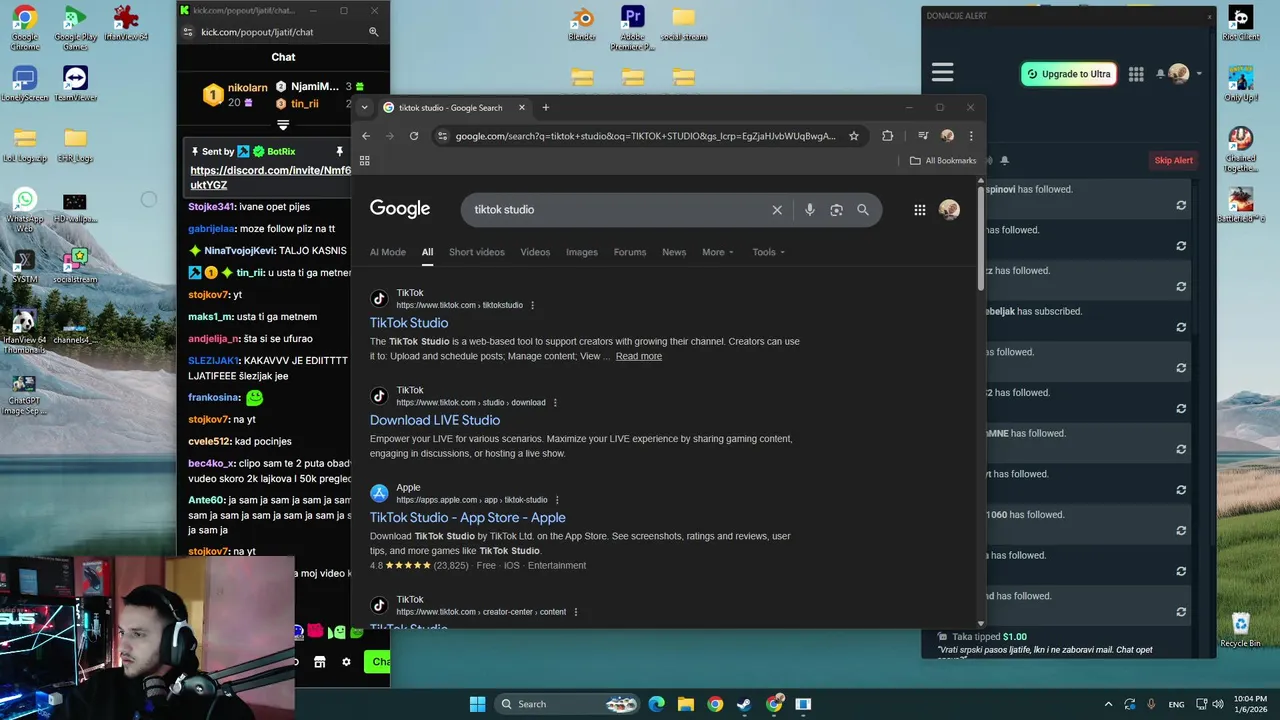This screenshot has width=1280, height=720.
Task: Replay the spinovi has followed alert
Action: [1181, 205]
